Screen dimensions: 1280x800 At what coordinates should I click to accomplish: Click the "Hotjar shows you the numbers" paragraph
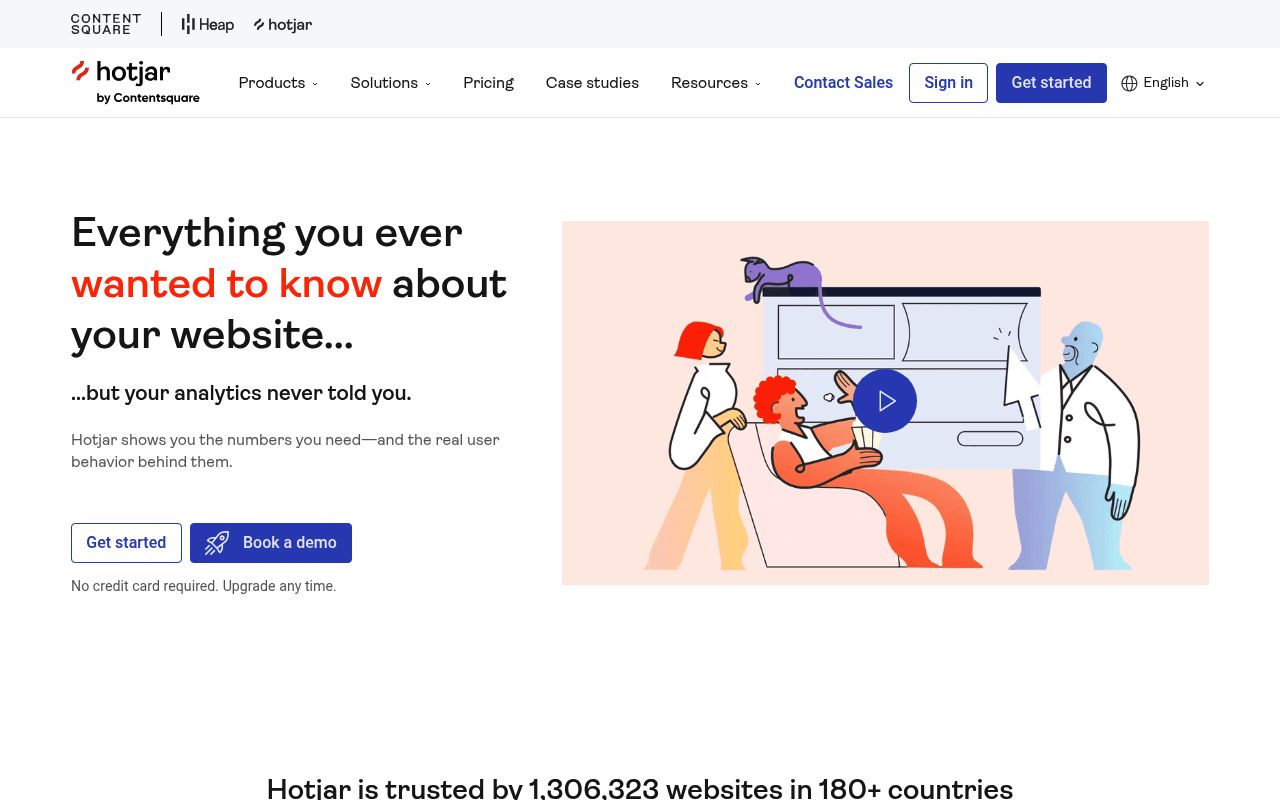285,451
